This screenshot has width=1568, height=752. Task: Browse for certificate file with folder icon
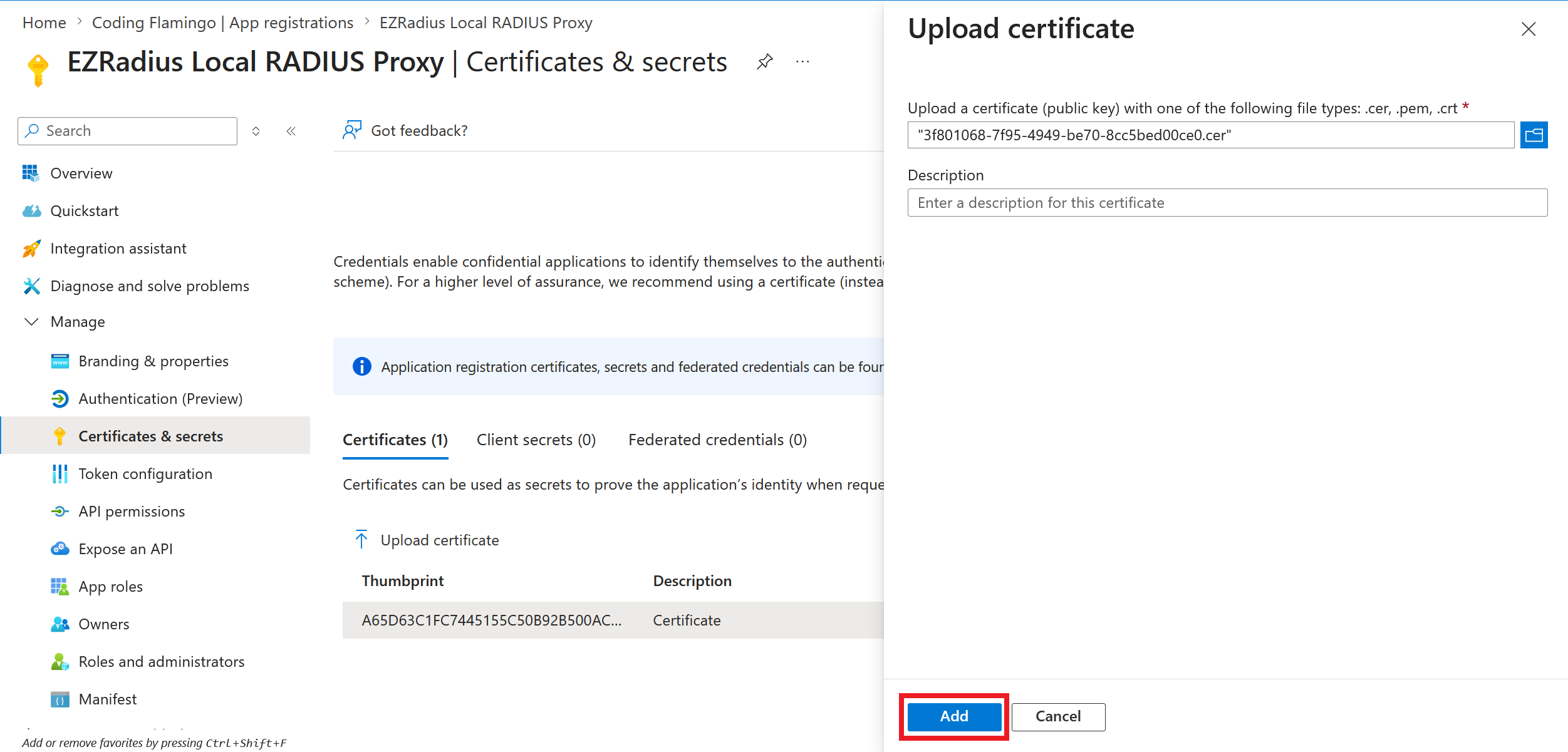[x=1534, y=135]
